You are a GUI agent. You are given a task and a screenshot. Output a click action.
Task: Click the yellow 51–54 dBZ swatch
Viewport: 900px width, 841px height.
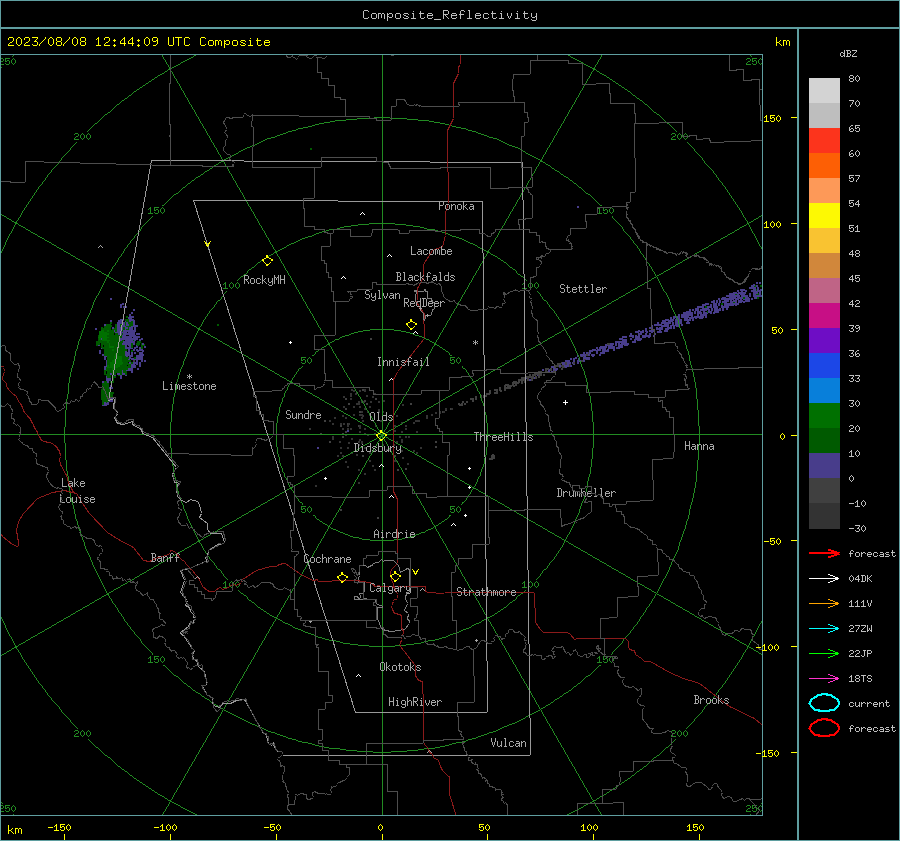tap(824, 216)
